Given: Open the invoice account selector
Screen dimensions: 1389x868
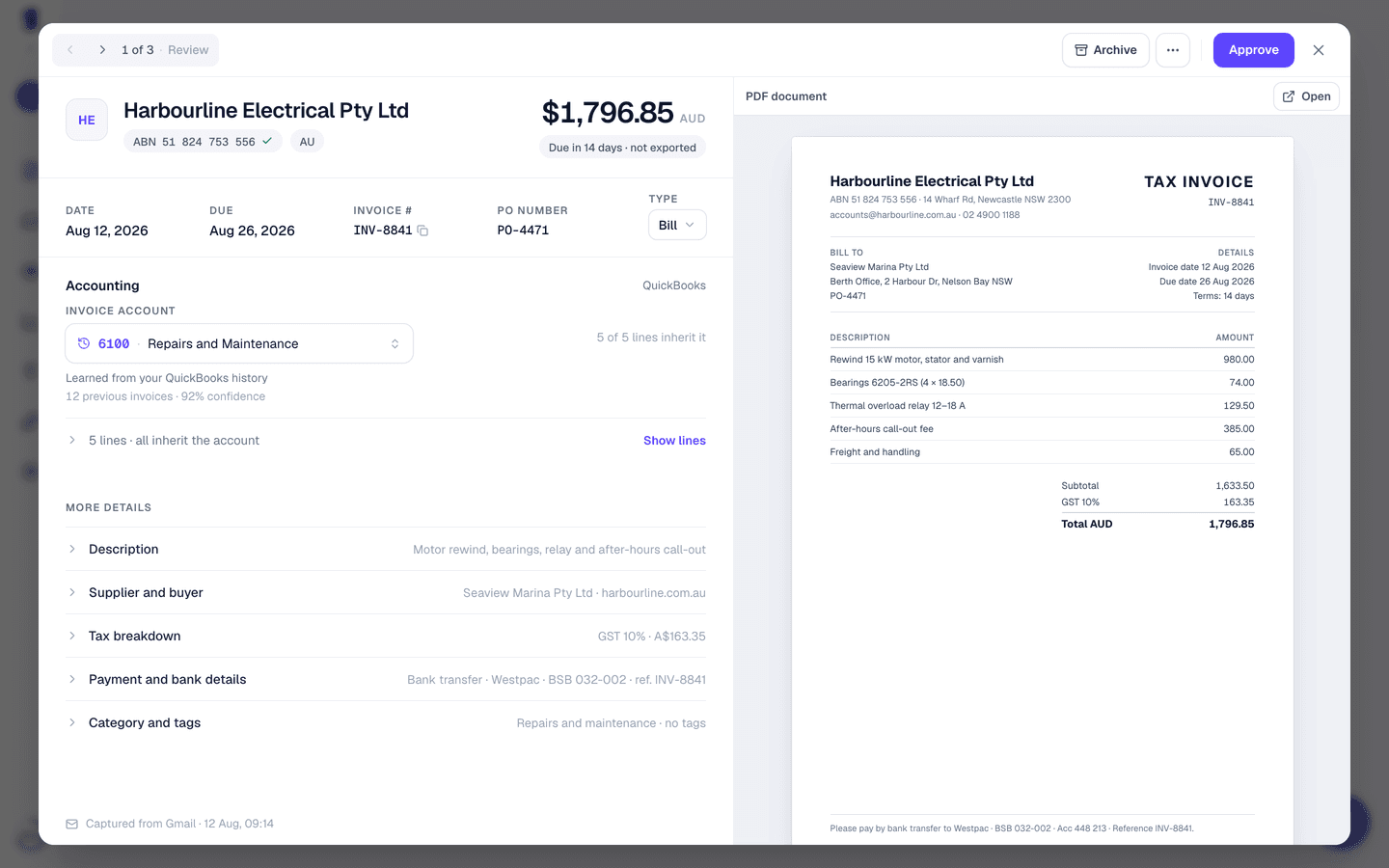Looking at the screenshot, I should pyautogui.click(x=239, y=343).
